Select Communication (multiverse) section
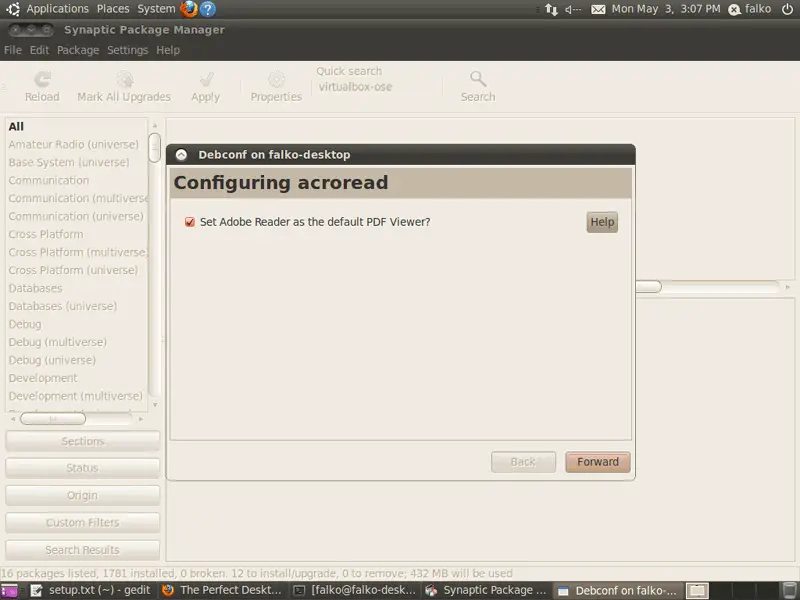Screen dimensions: 800x600 [x=77, y=198]
